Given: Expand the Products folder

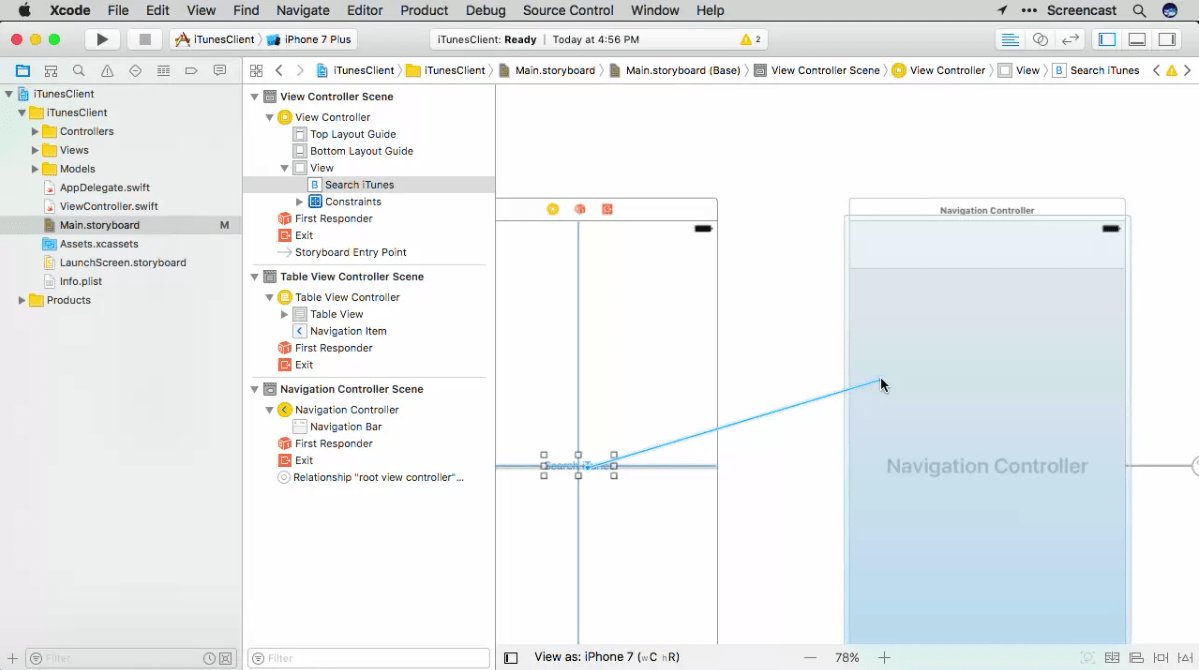Looking at the screenshot, I should 21,301.
